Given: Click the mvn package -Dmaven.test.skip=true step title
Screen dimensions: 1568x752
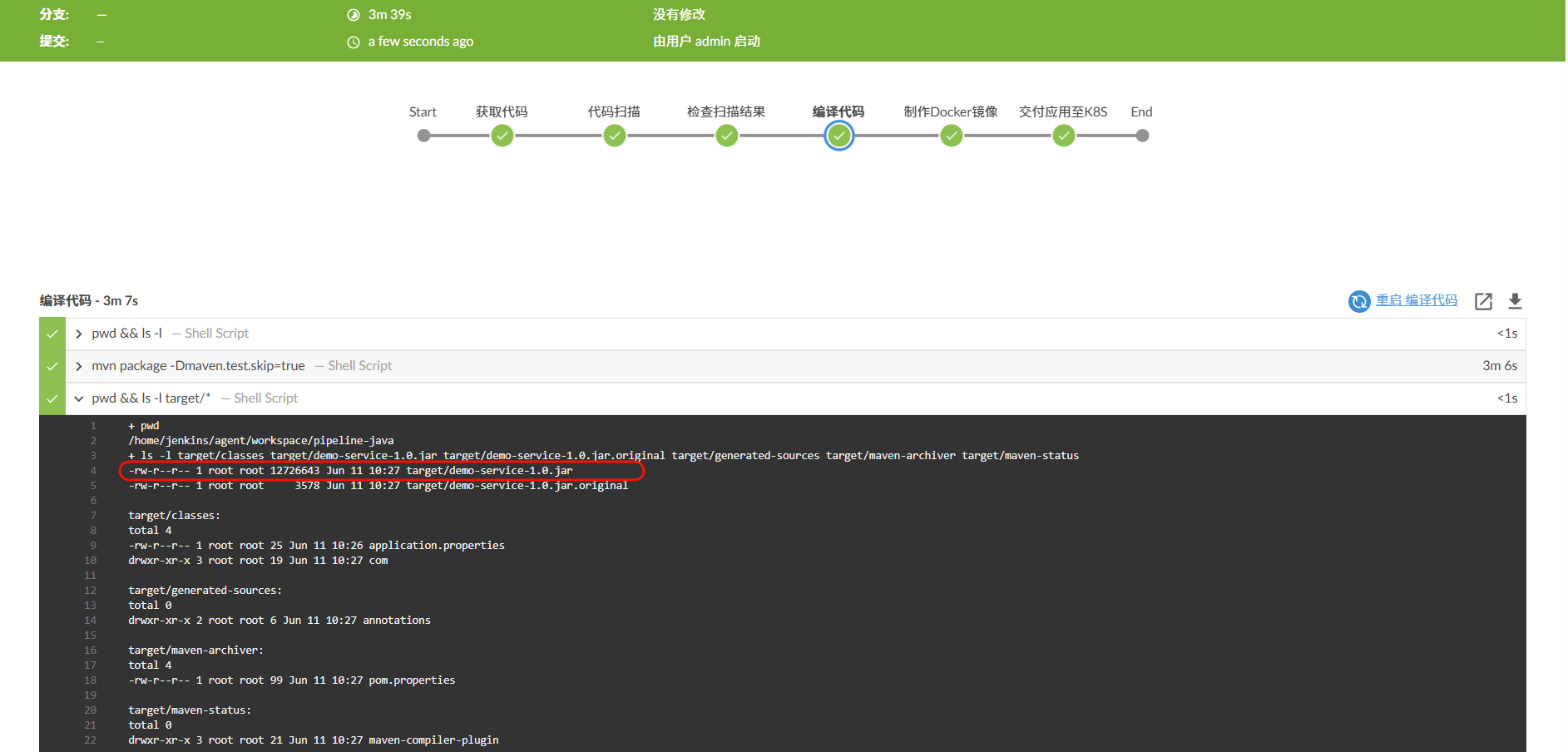Looking at the screenshot, I should pos(198,366).
